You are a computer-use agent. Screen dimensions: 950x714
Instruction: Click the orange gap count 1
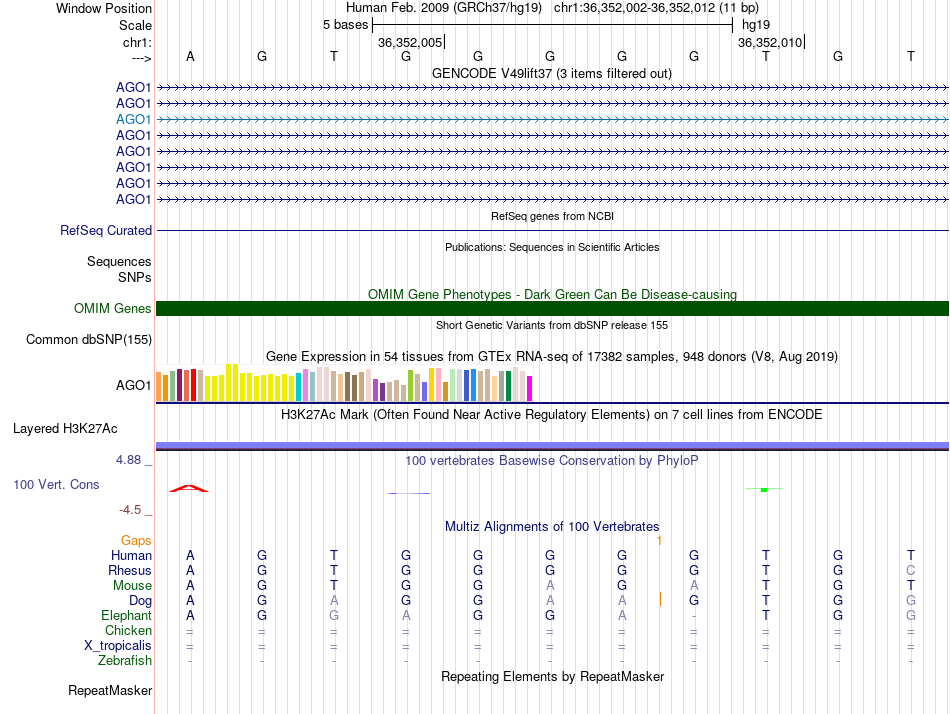[x=659, y=540]
